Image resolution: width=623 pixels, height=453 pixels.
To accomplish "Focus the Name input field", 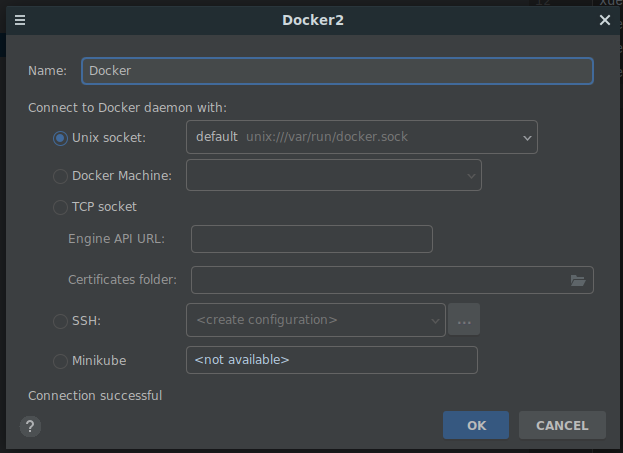I will coord(337,71).
